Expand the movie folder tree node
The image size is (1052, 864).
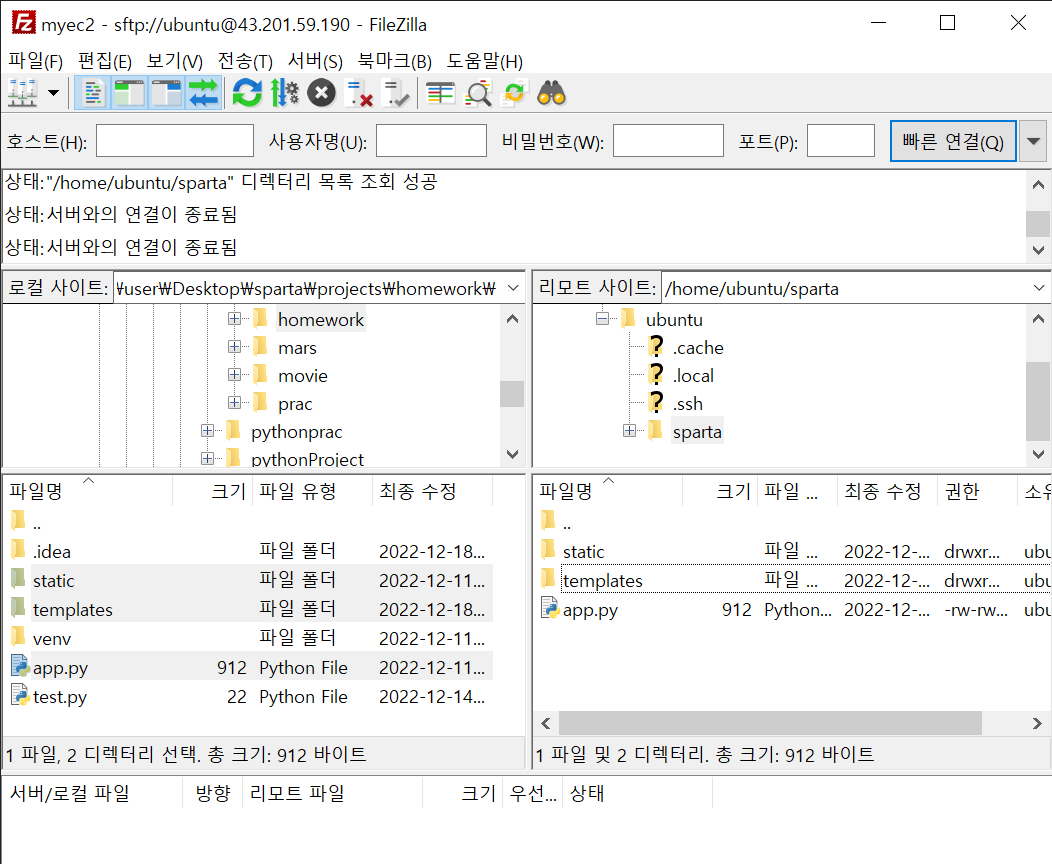click(x=234, y=374)
